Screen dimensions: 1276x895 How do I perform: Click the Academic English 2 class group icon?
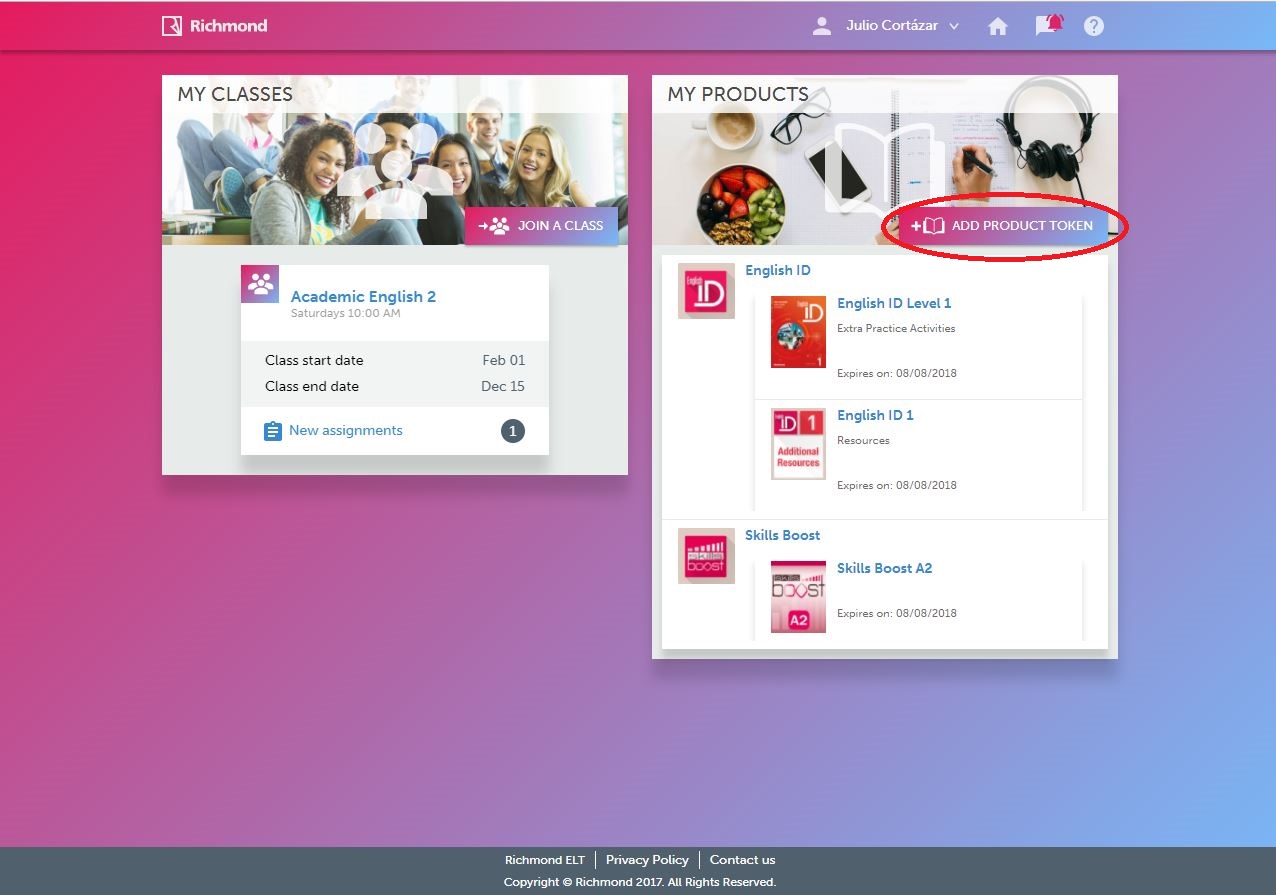point(260,284)
